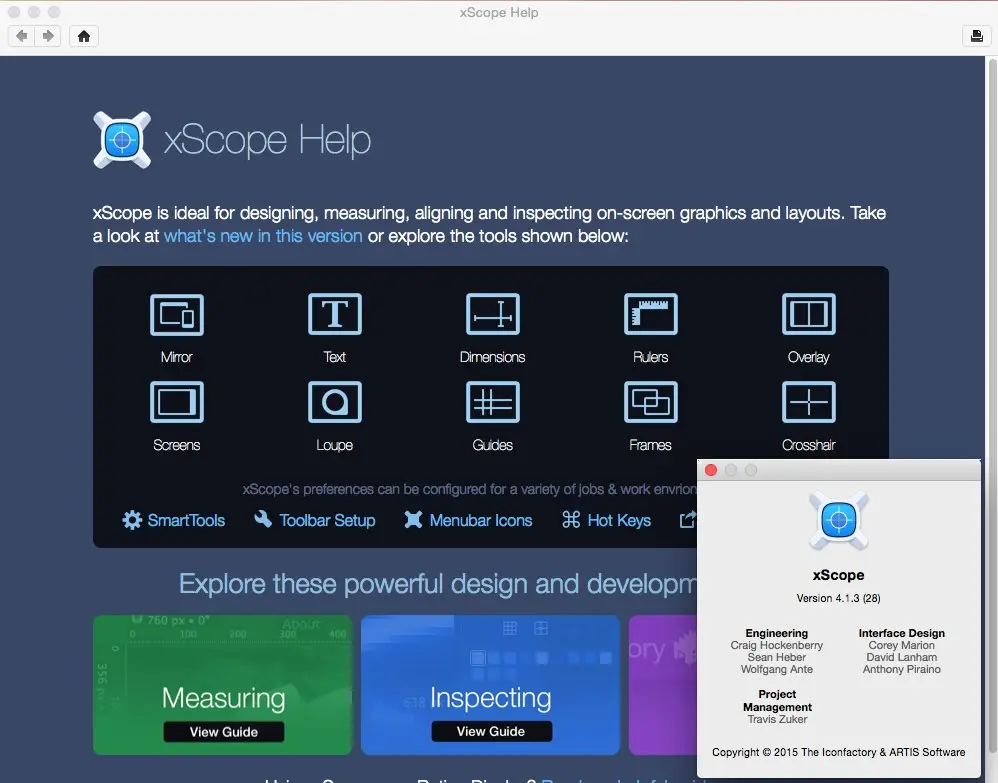
Task: Click the Interface Design credits heading
Action: [901, 633]
